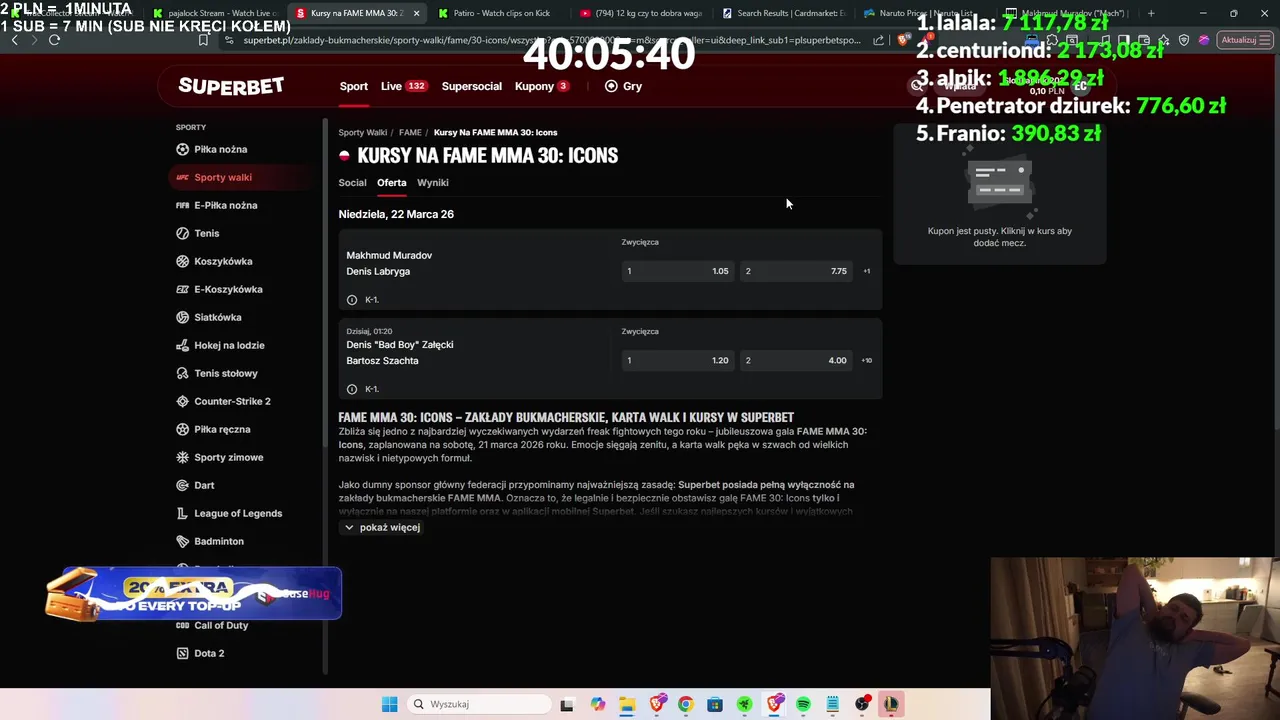Close the Kursy na FAME MMA 30 tab
This screenshot has height=720, width=1280.
416,13
